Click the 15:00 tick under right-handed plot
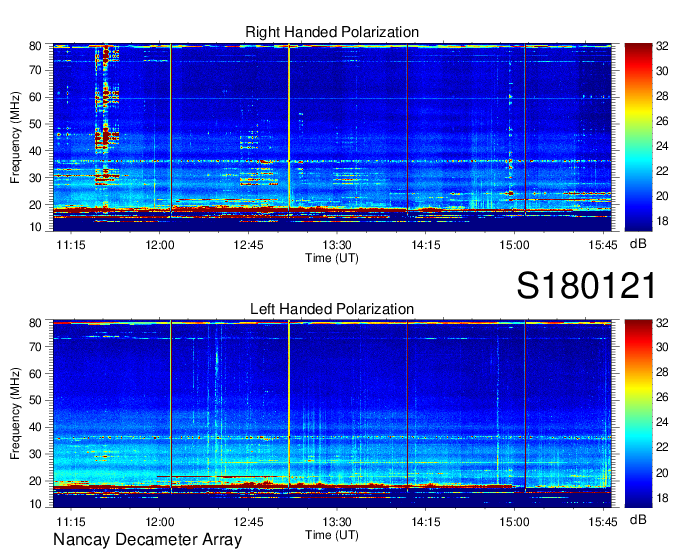 514,245
